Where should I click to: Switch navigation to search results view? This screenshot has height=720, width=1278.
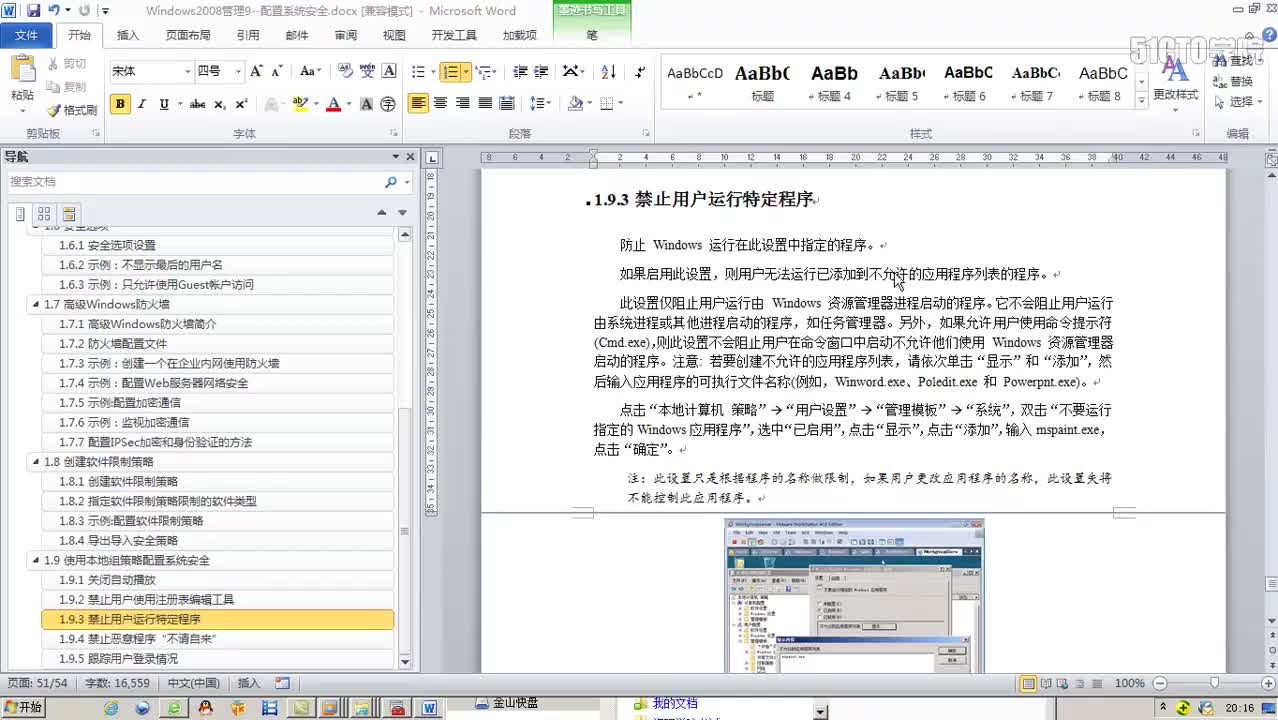coord(68,214)
